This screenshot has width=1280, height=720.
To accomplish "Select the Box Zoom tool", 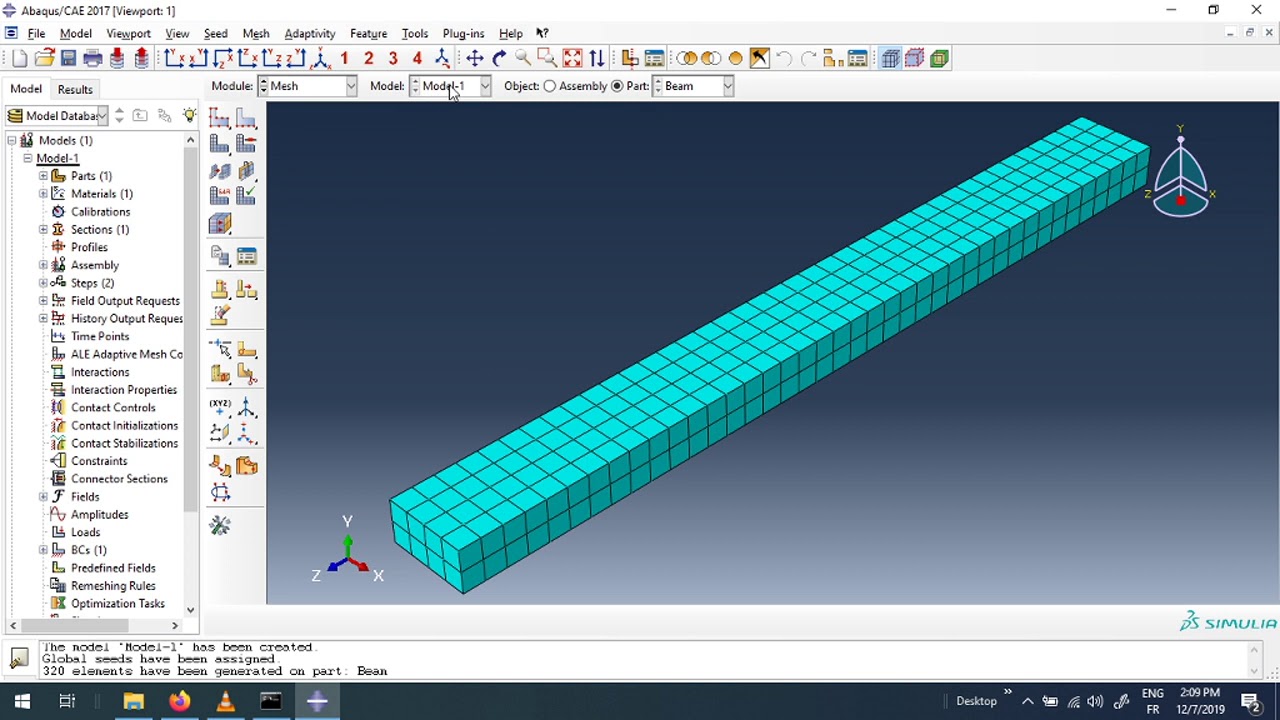I will click(x=547, y=59).
